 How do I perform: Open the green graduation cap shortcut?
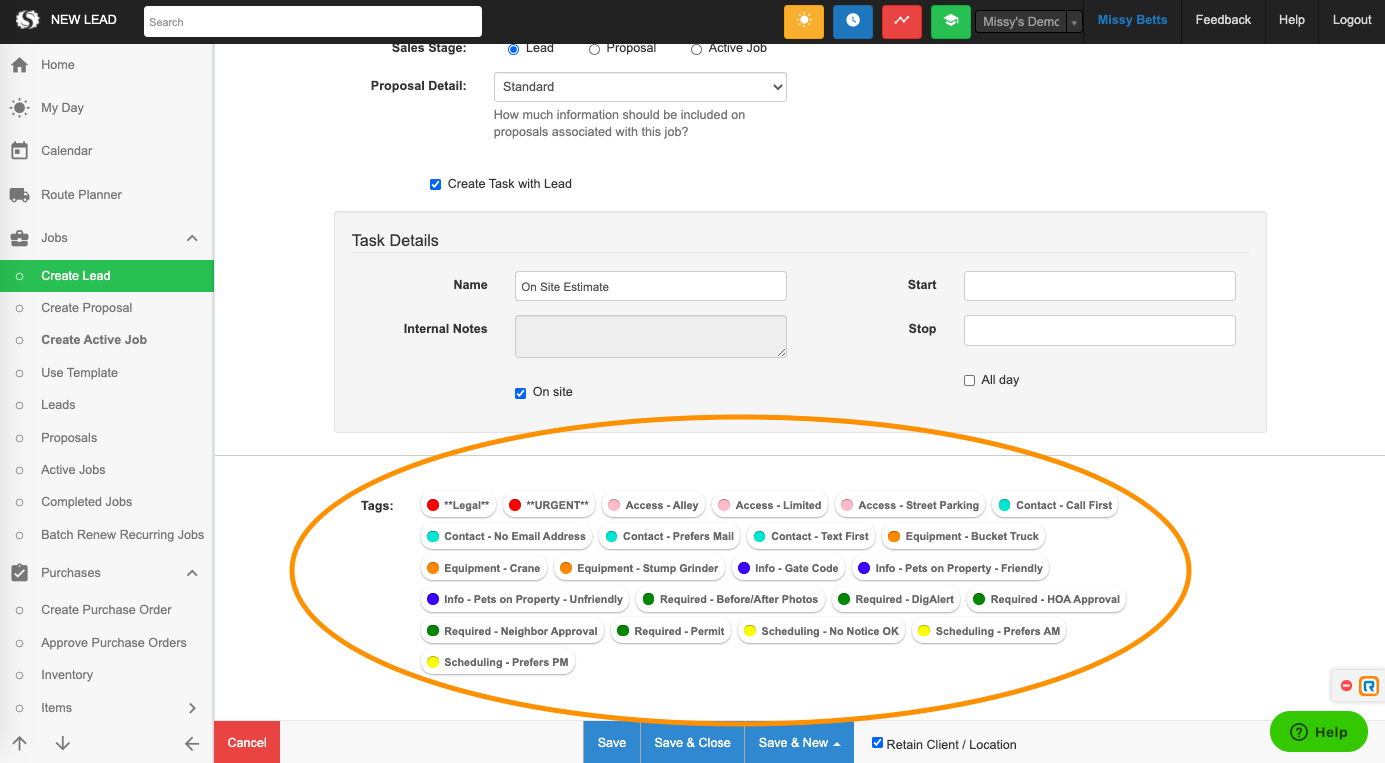951,21
